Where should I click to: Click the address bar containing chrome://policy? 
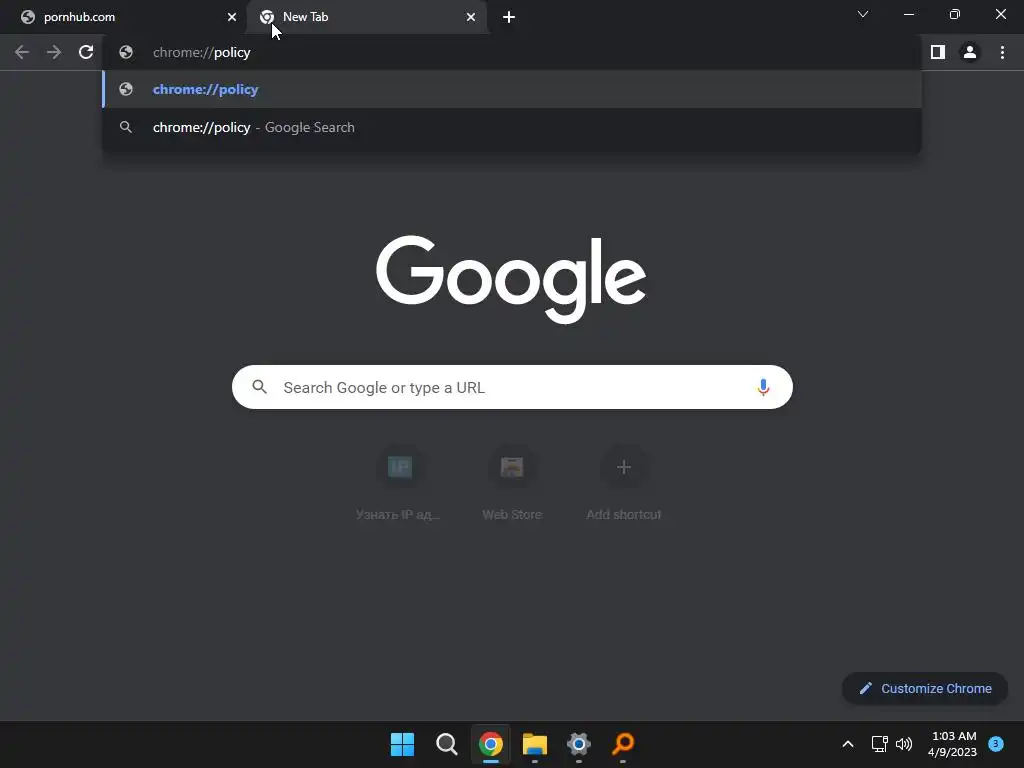(512, 52)
